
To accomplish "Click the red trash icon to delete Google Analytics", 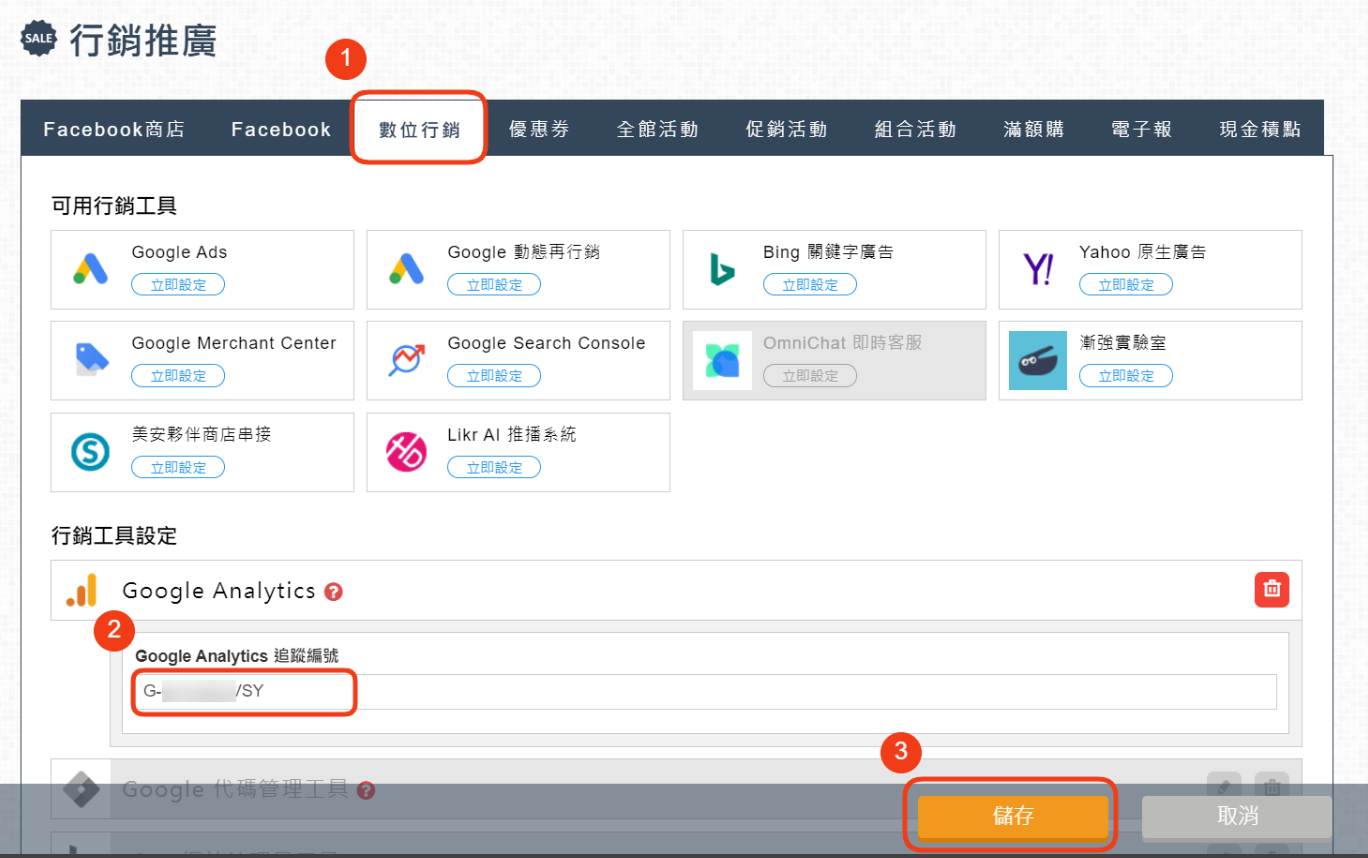I will tap(1271, 589).
